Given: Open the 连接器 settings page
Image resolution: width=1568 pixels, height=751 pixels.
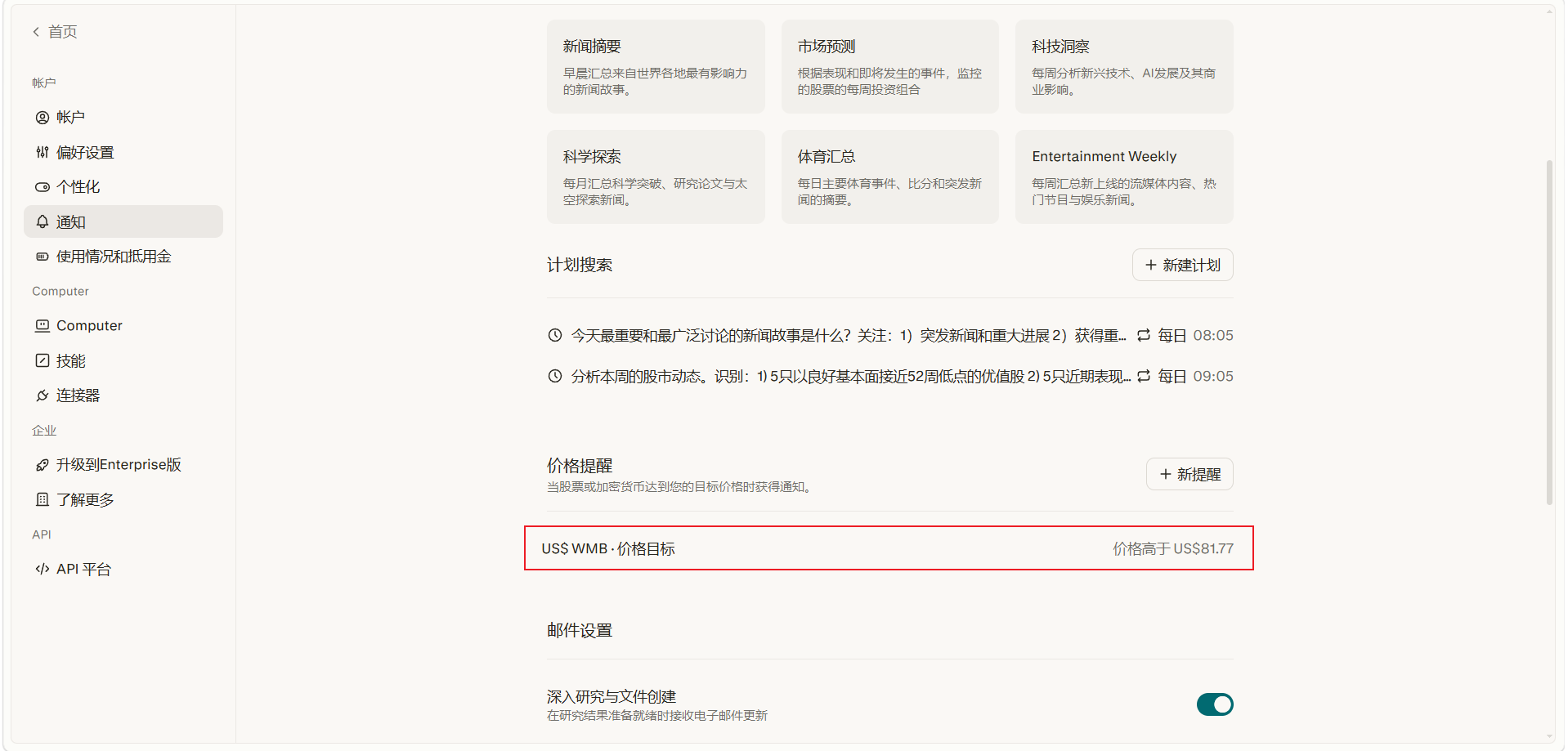Looking at the screenshot, I should [123, 396].
